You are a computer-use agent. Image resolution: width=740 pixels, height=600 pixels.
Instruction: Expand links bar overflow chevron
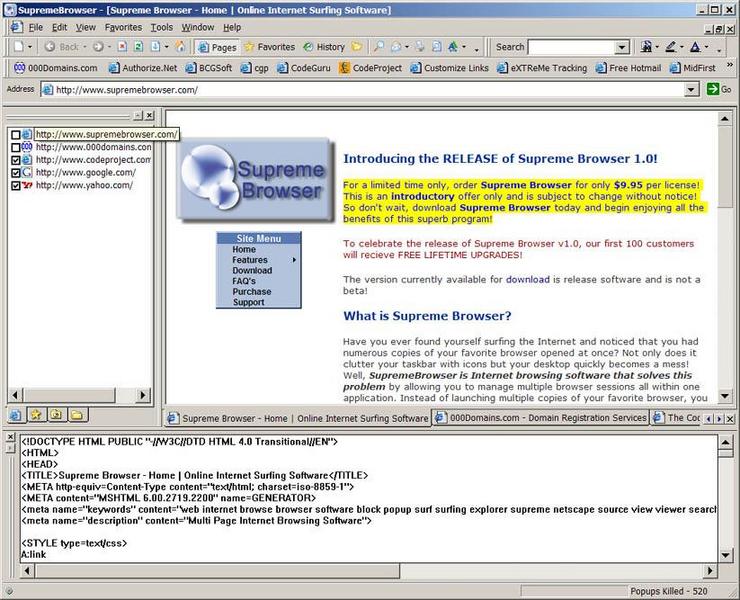pos(730,65)
